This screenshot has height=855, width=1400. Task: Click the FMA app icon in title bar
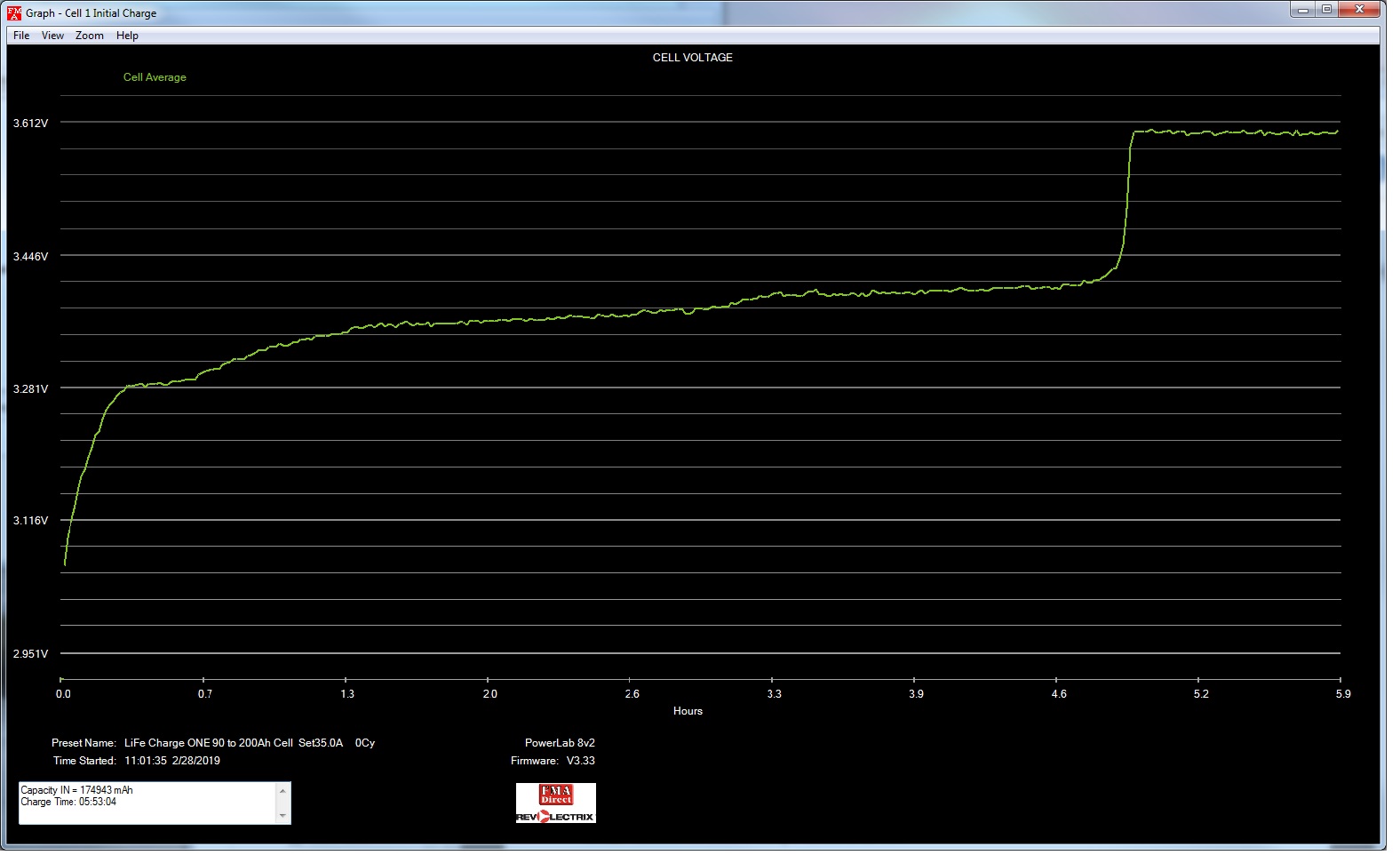14,12
